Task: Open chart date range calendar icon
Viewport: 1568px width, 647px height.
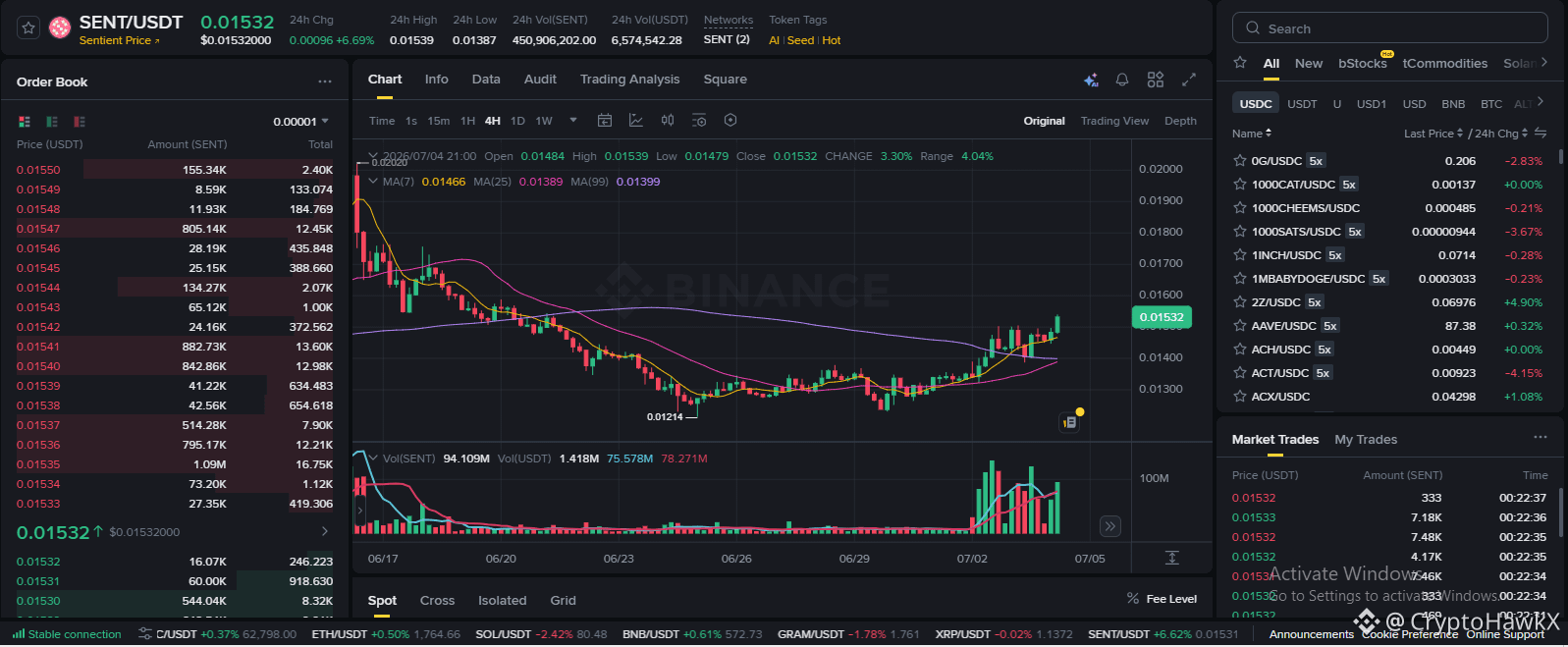Action: click(x=605, y=120)
